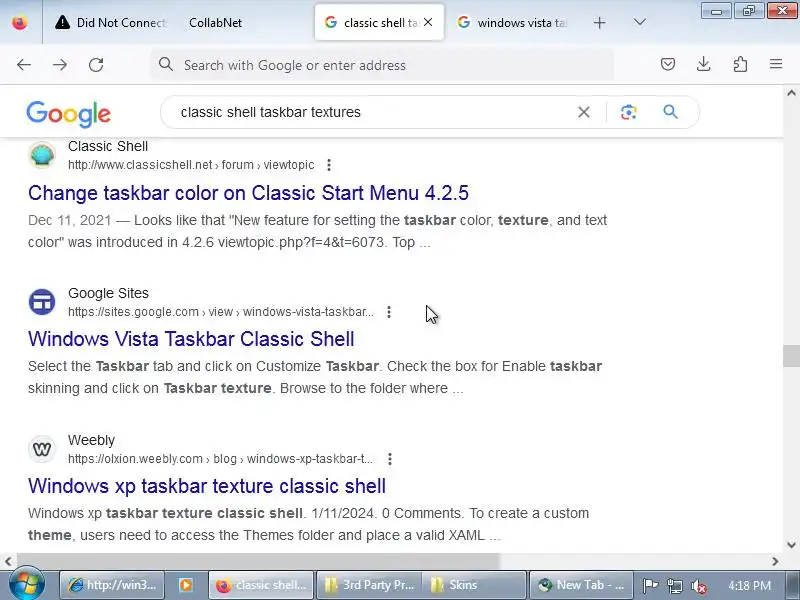Expand the list all tabs dropdown
The width and height of the screenshot is (800, 600).
pos(639,22)
